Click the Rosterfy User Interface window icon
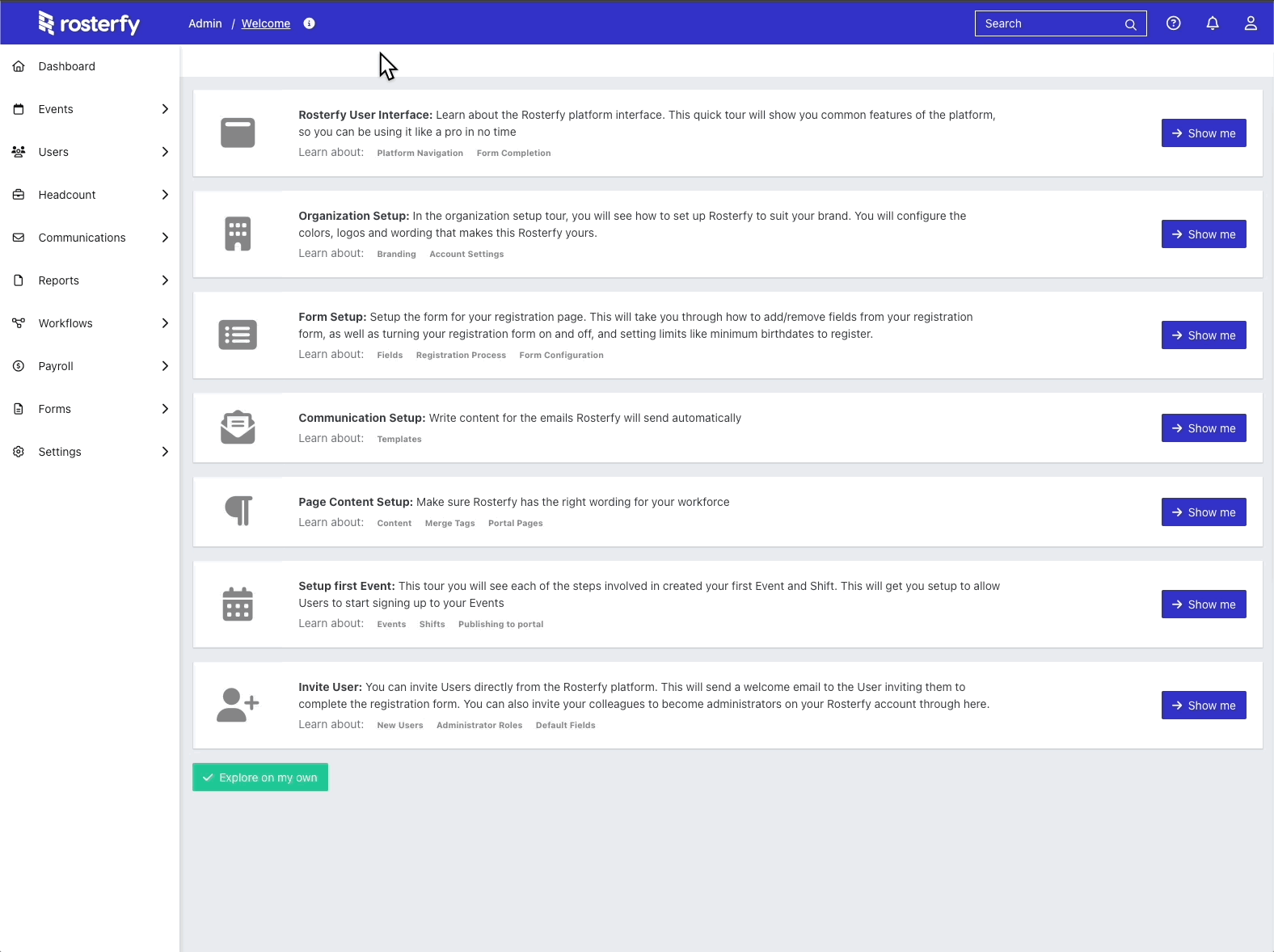Image resolution: width=1274 pixels, height=952 pixels. pos(238,133)
